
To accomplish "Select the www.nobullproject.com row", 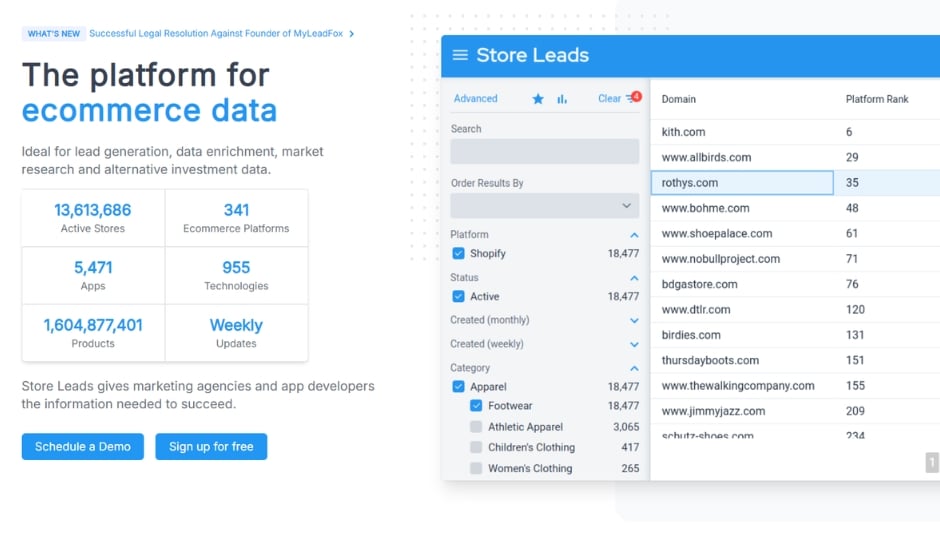I will coord(795,259).
